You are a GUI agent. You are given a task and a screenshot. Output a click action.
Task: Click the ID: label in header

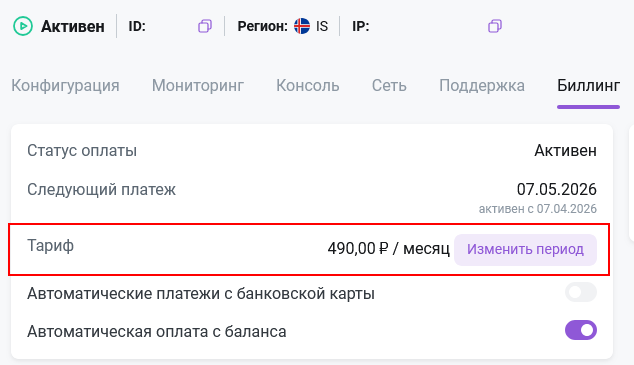(137, 26)
